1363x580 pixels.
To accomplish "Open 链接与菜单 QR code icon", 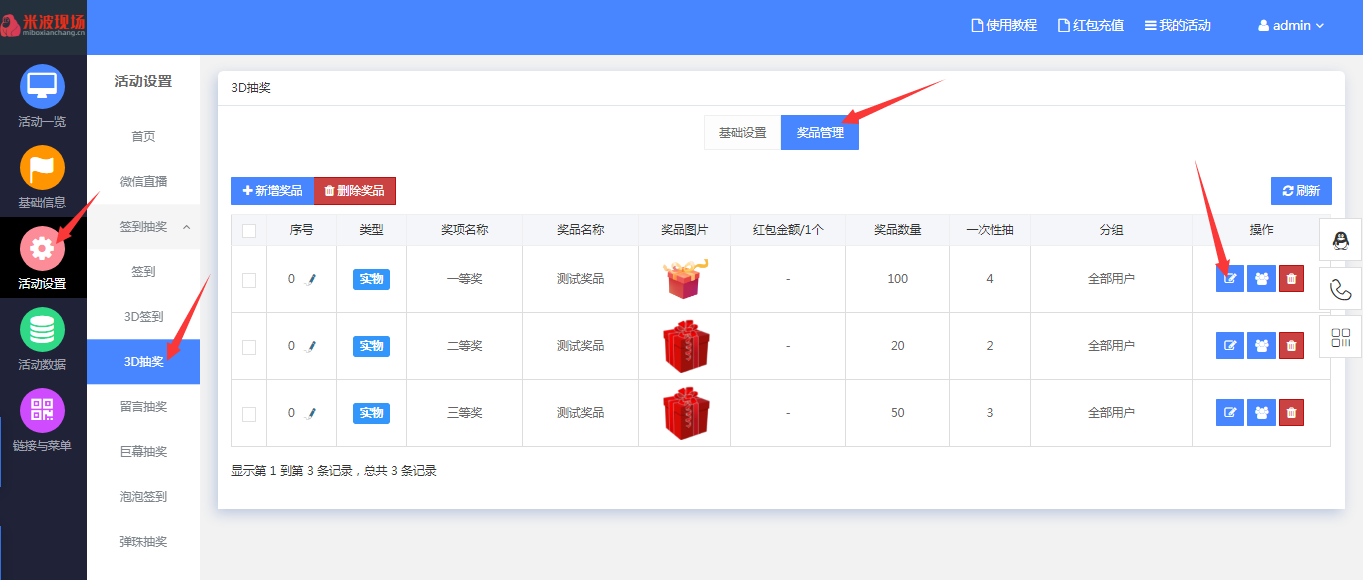I will coord(42,411).
